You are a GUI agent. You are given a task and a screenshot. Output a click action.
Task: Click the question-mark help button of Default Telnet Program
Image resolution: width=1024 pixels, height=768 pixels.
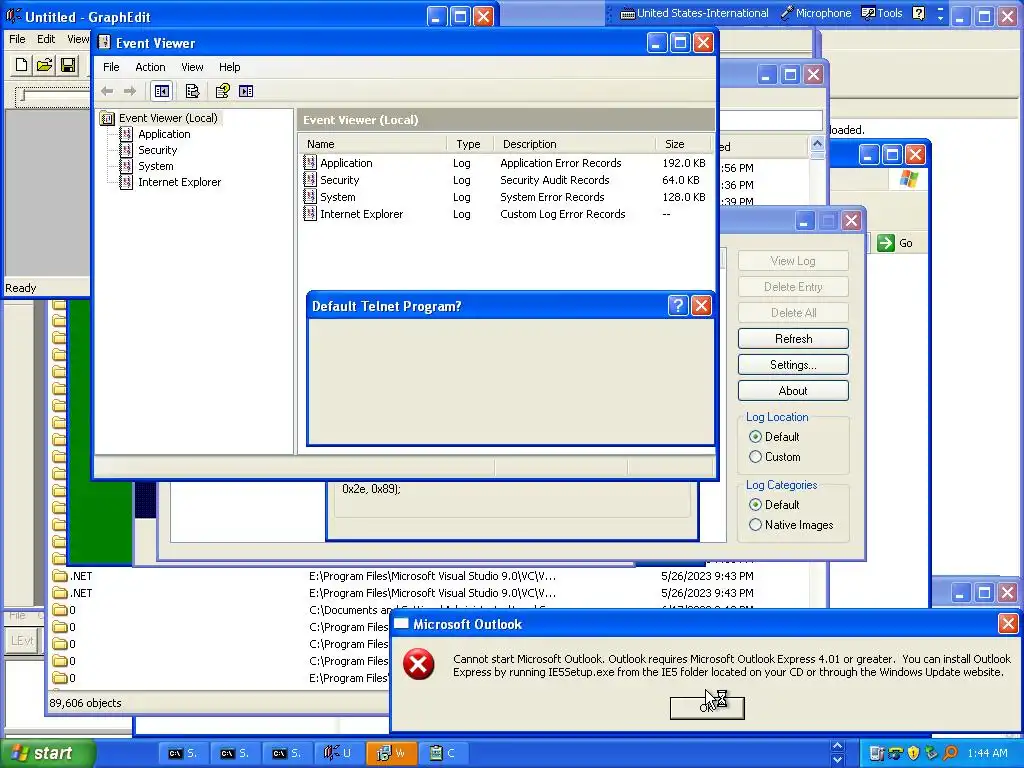click(678, 306)
